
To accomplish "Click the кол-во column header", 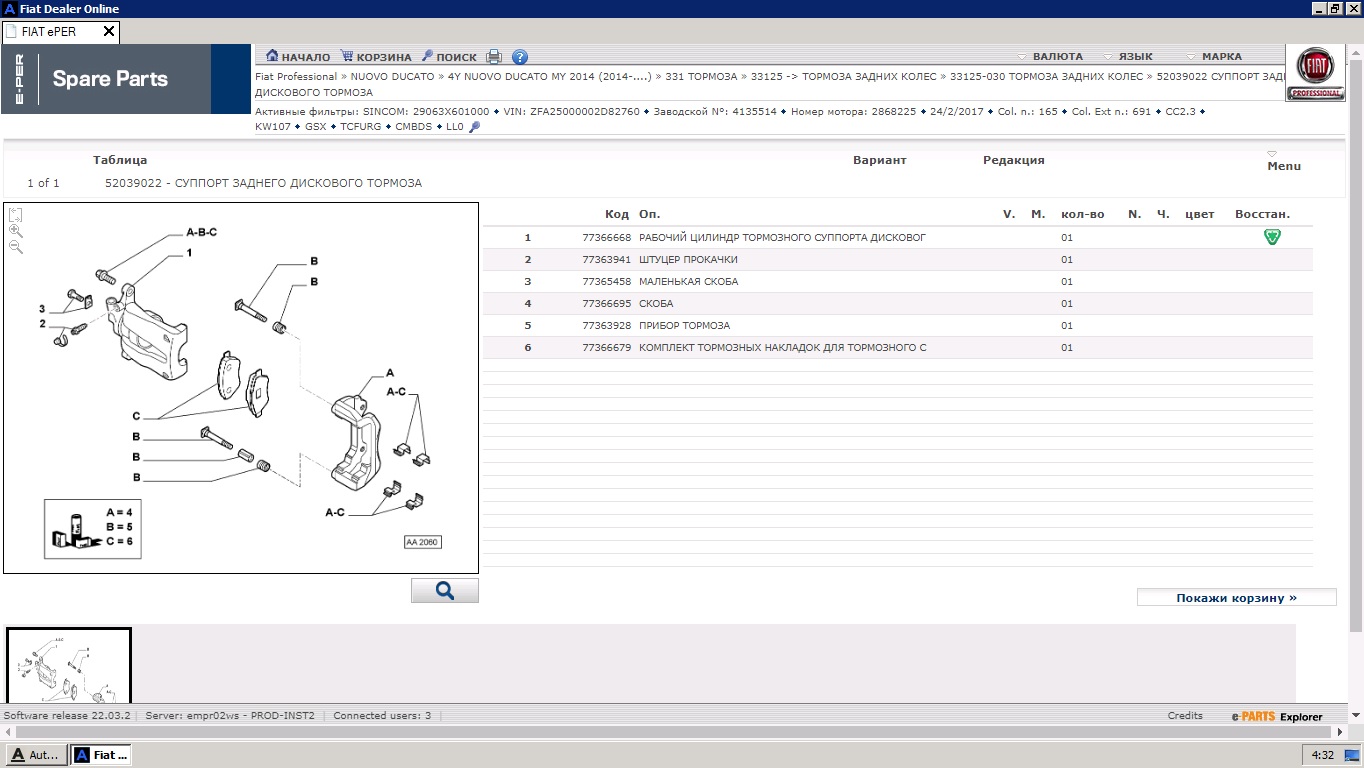I will [x=1082, y=214].
